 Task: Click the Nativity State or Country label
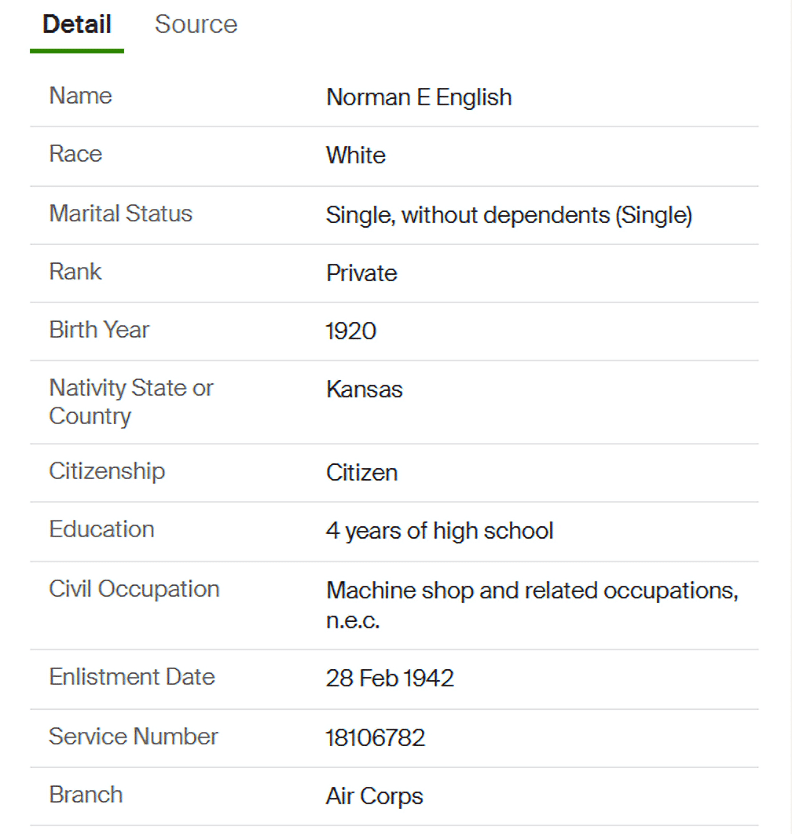(x=131, y=401)
